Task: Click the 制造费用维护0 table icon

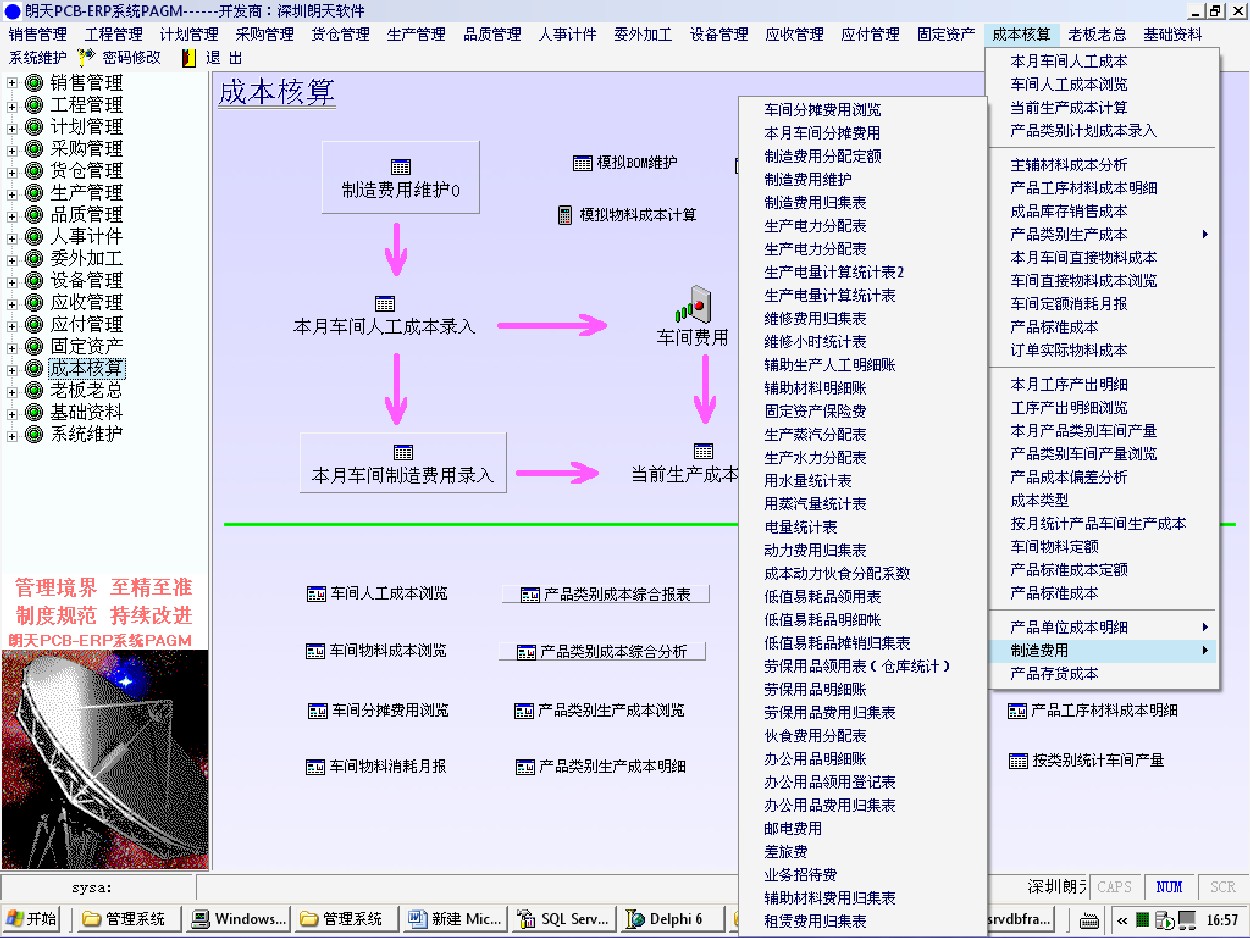Action: point(401,167)
